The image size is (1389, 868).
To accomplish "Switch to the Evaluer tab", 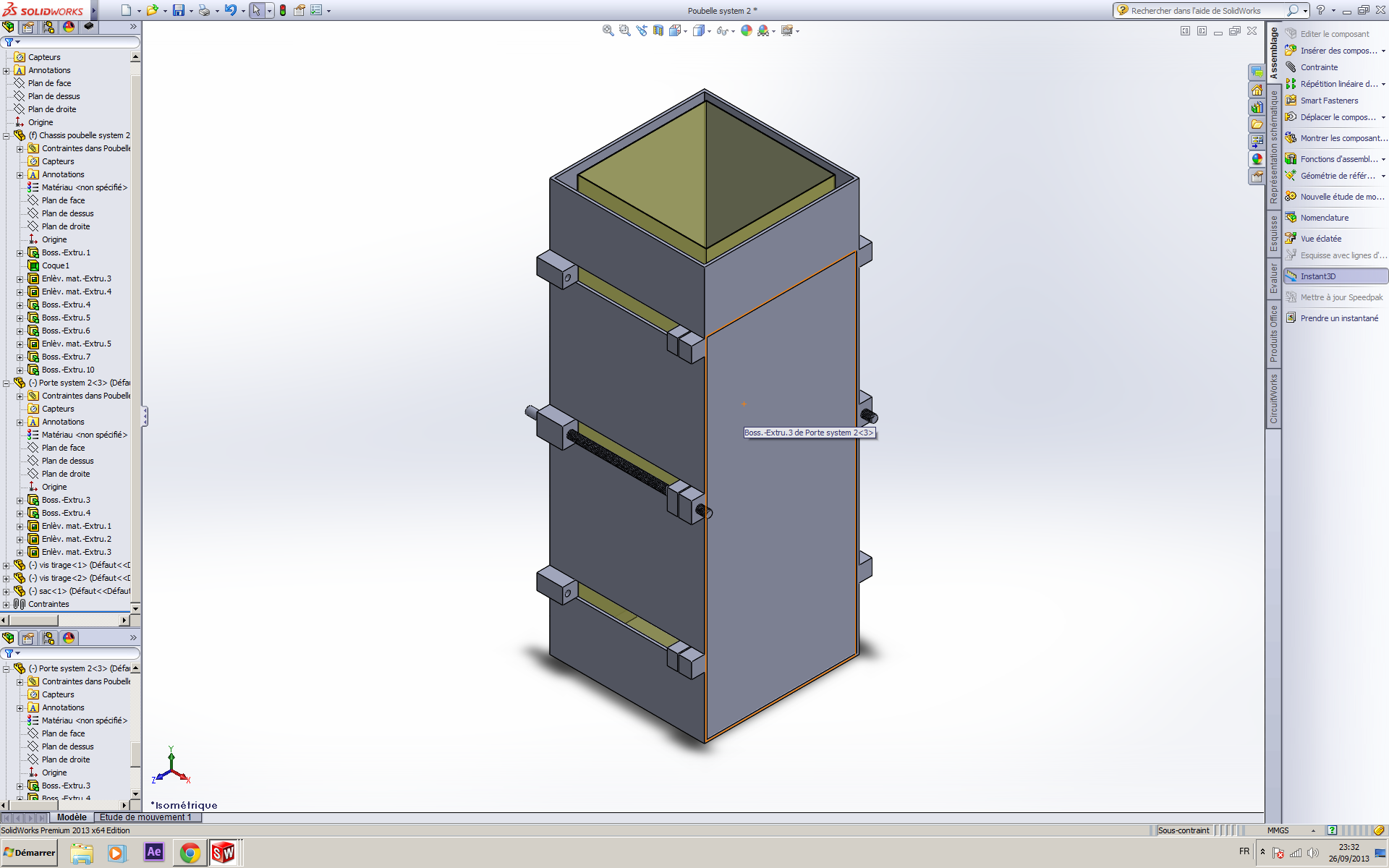I will (x=1274, y=278).
